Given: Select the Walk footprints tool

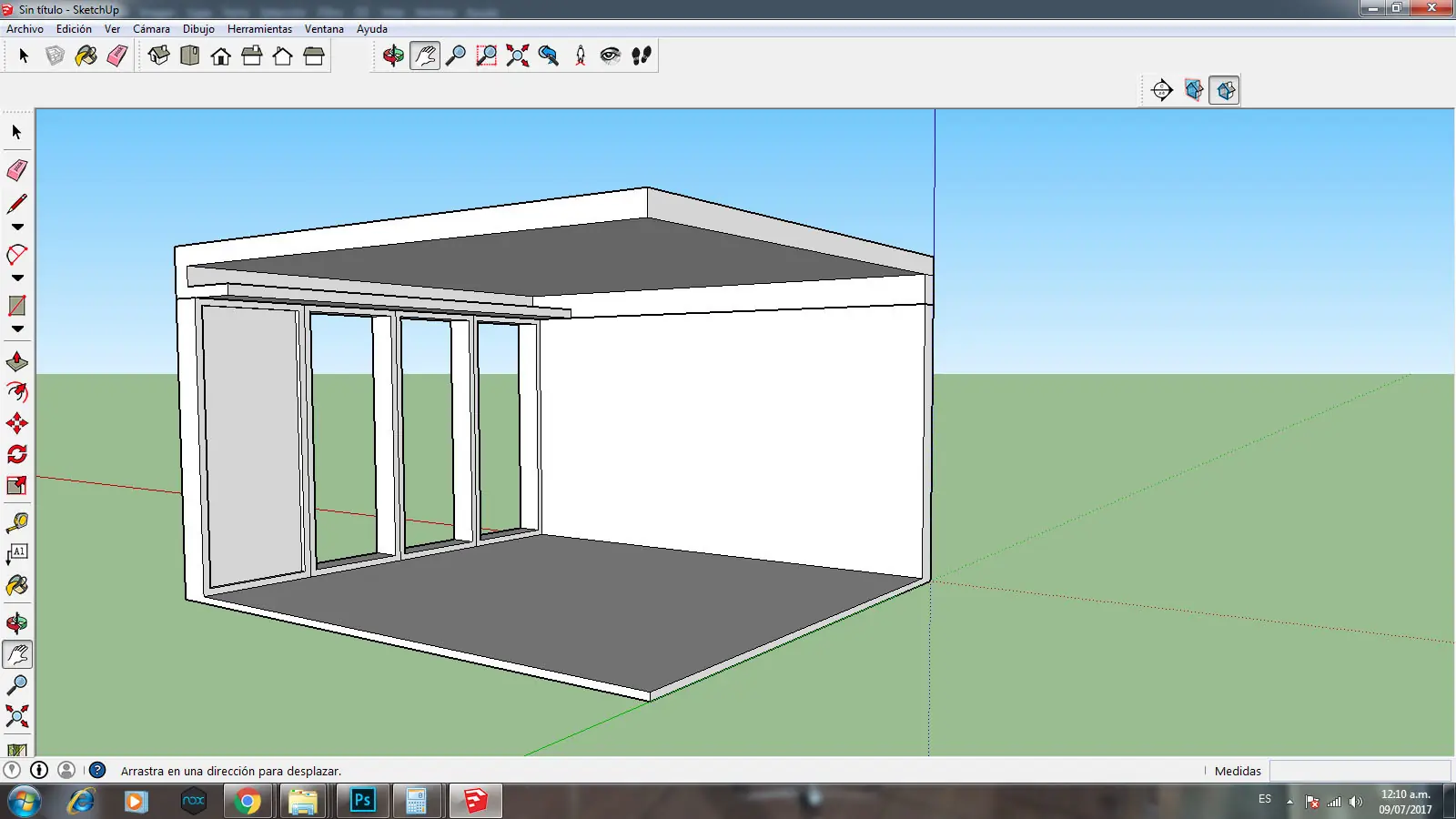Looking at the screenshot, I should coord(642,56).
